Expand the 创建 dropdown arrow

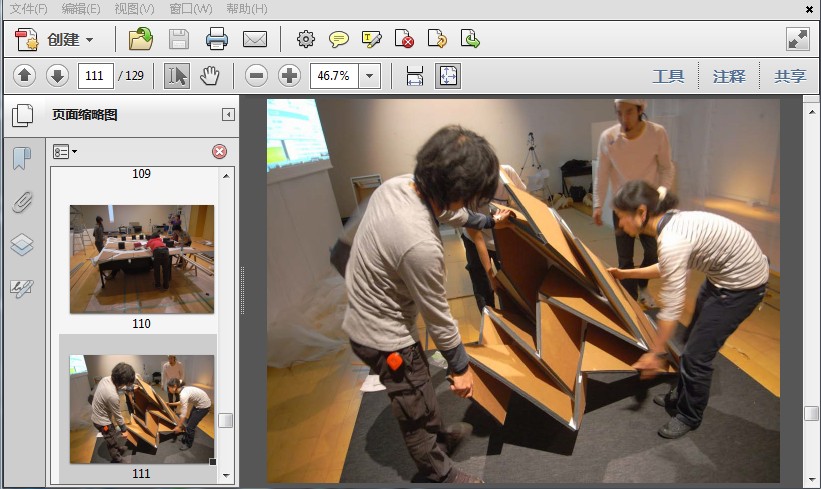(90, 40)
